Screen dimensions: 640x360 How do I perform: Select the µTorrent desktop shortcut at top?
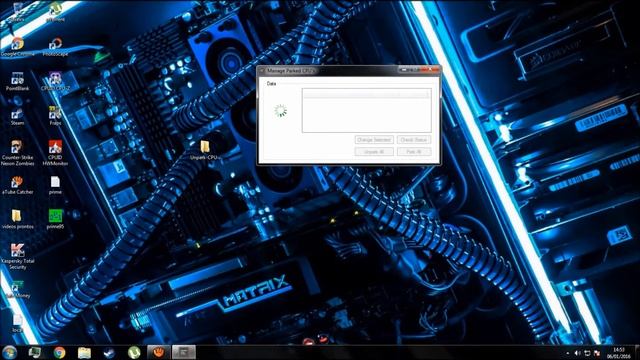(55, 11)
